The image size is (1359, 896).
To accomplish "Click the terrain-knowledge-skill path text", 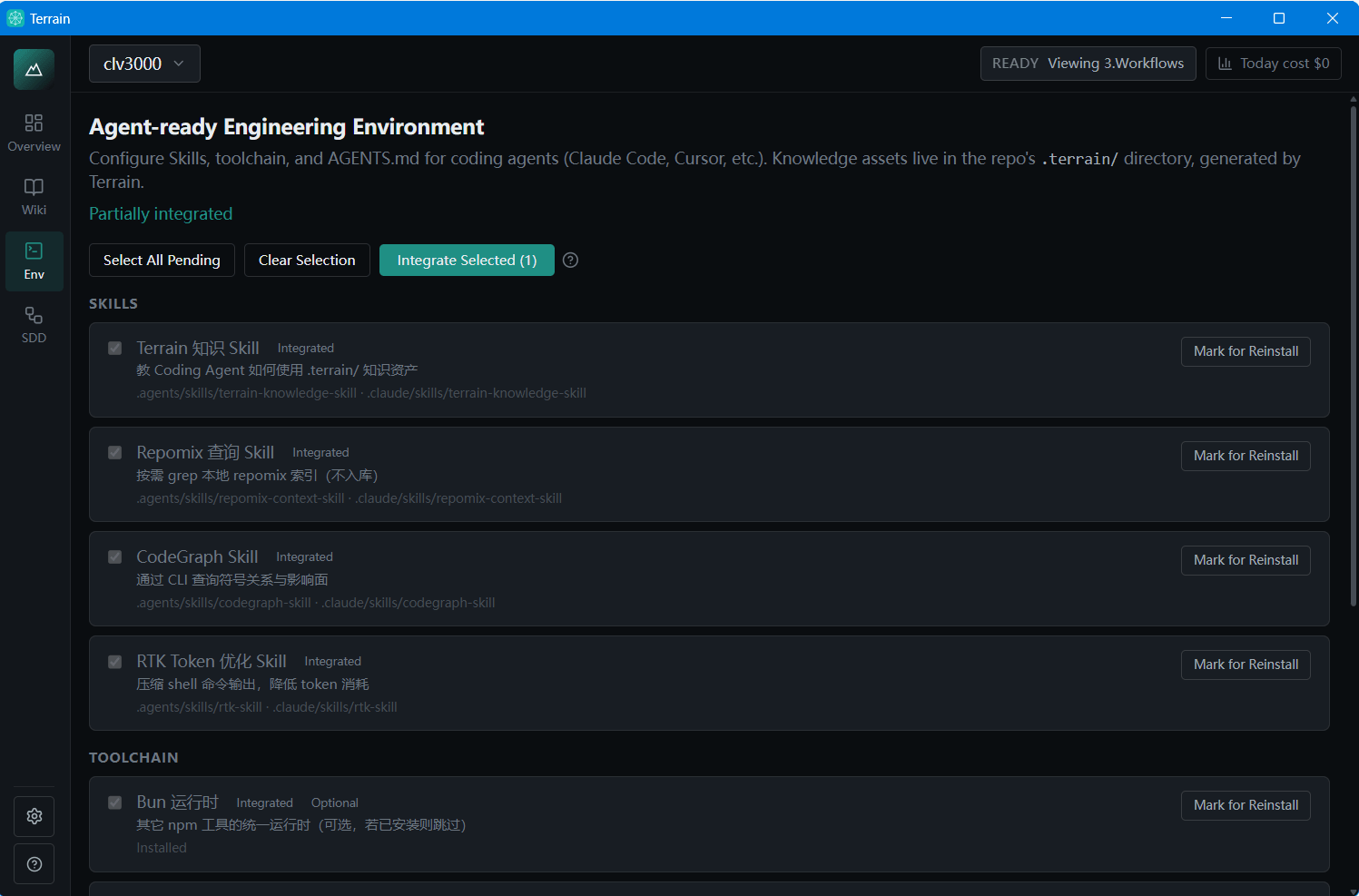I will (x=361, y=393).
